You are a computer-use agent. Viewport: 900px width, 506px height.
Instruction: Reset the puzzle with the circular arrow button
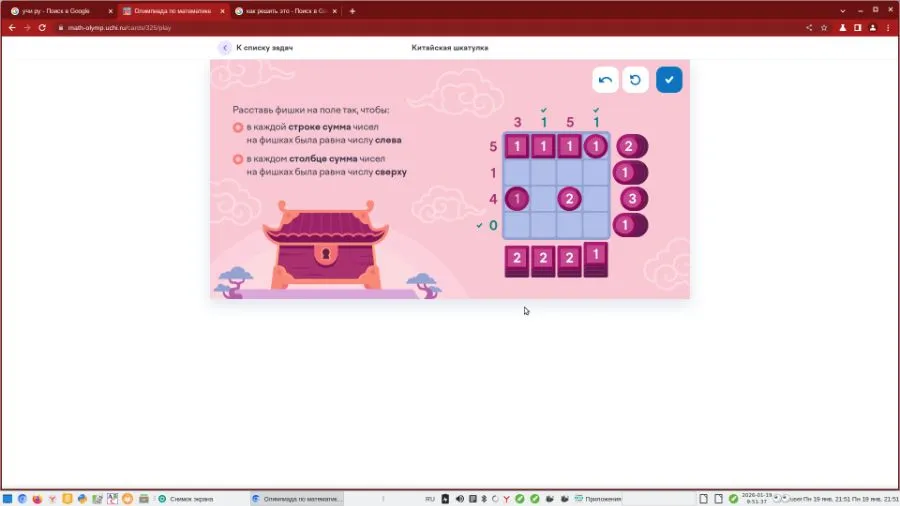(635, 80)
